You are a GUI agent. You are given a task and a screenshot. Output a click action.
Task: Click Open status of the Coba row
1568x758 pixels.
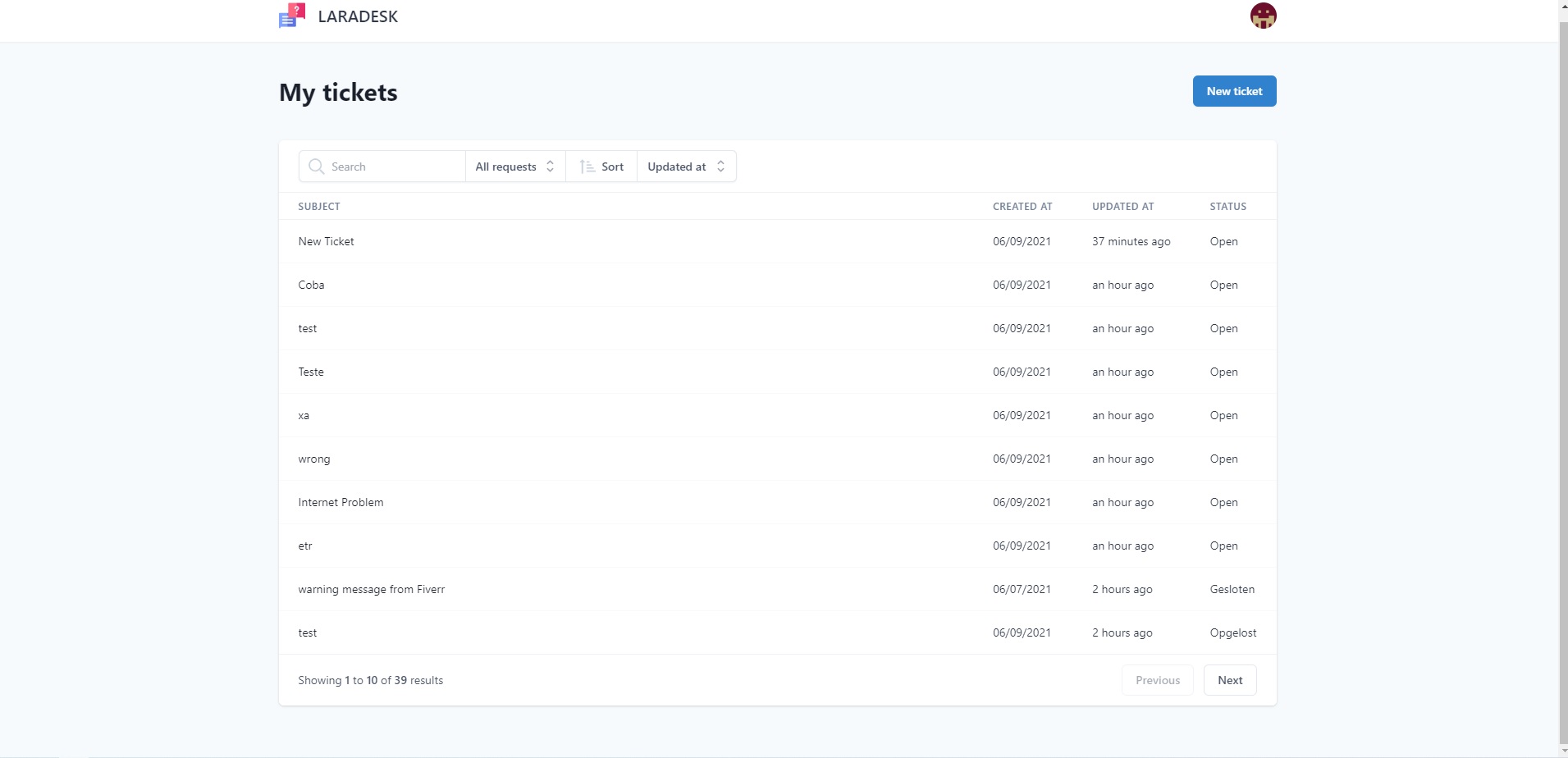coord(1223,285)
